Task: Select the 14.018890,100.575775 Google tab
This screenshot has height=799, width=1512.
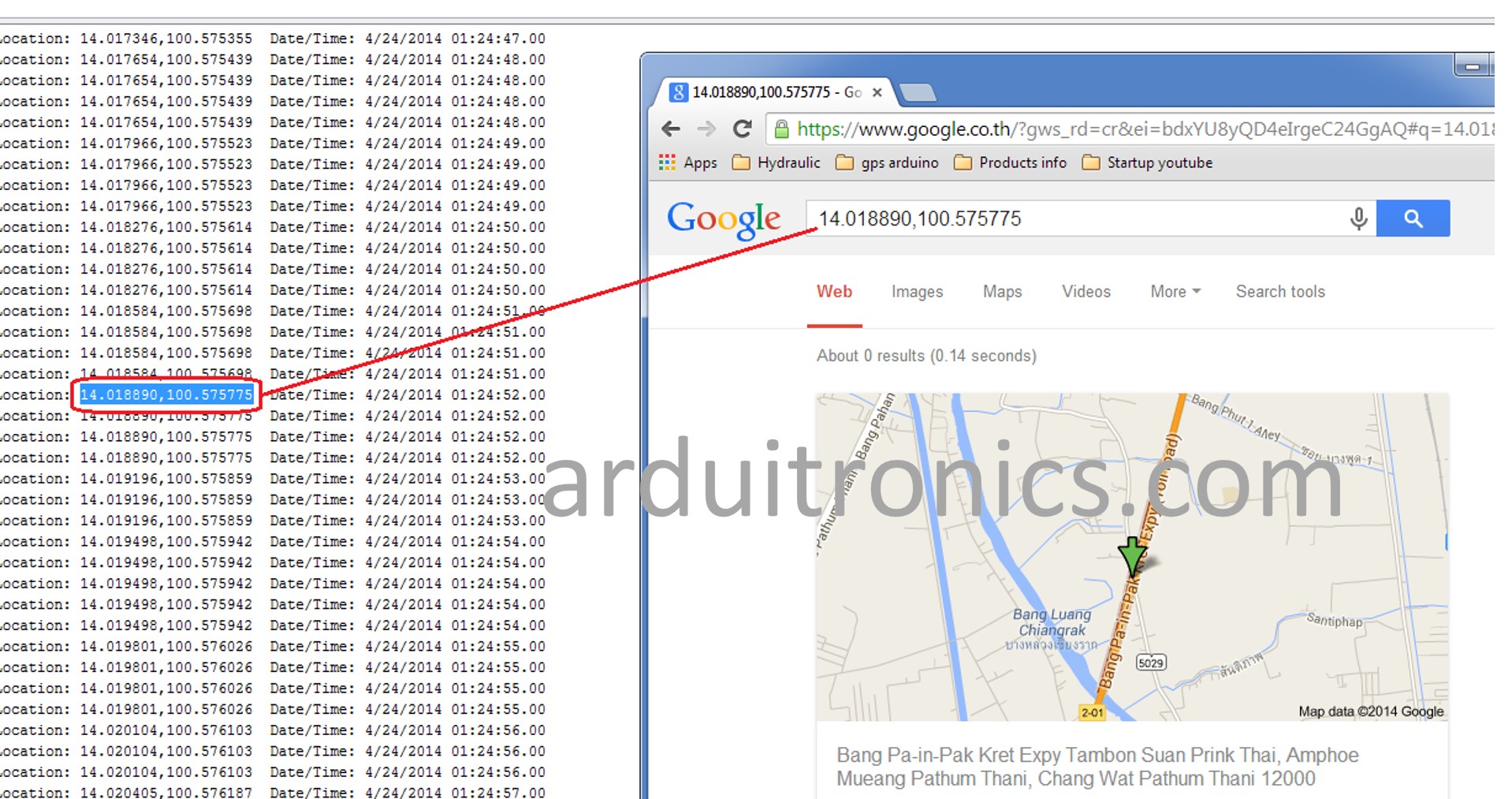Action: 776,92
